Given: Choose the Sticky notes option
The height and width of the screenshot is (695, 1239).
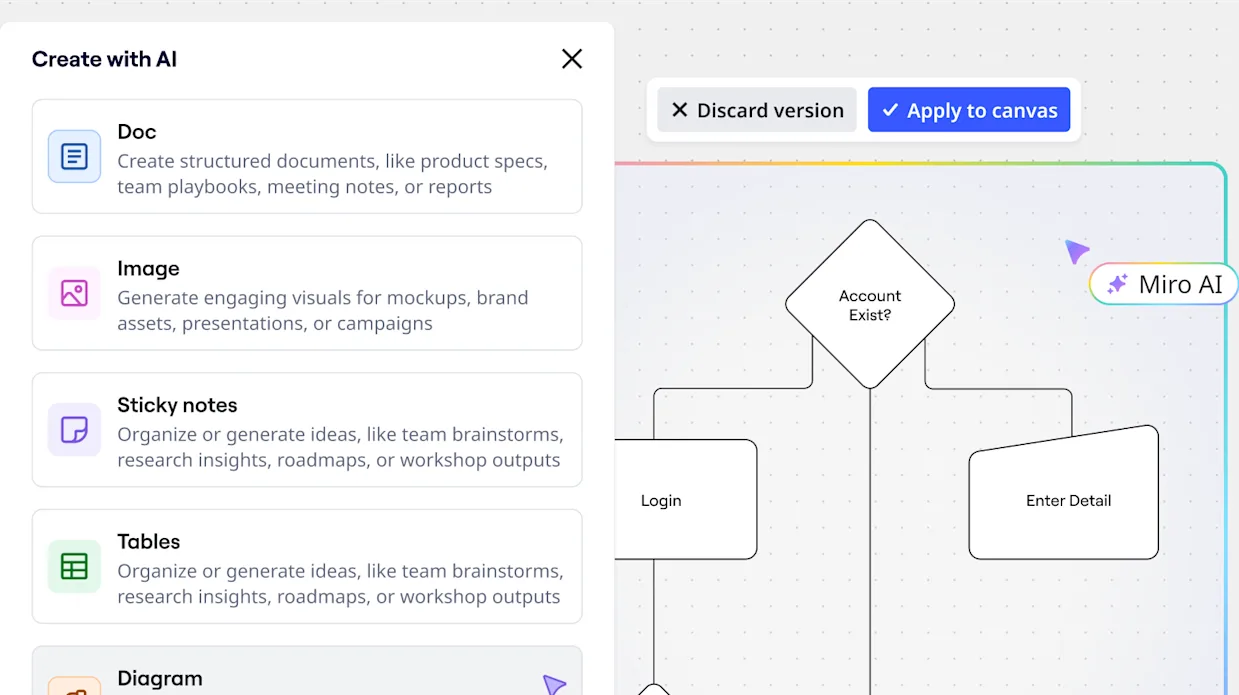Looking at the screenshot, I should point(307,430).
